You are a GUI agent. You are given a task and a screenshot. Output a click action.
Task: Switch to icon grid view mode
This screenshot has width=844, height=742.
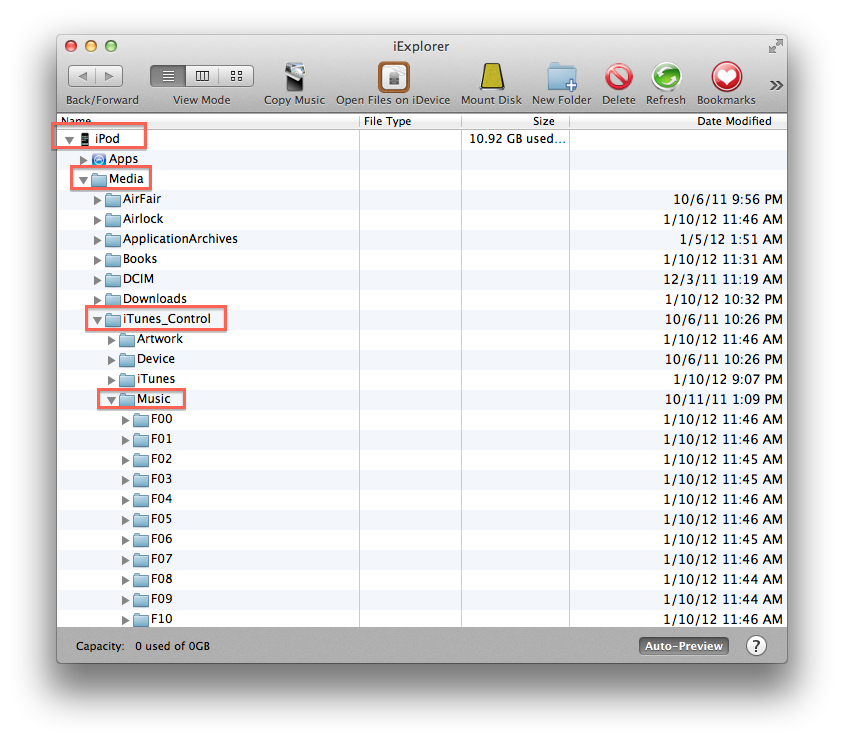236,76
